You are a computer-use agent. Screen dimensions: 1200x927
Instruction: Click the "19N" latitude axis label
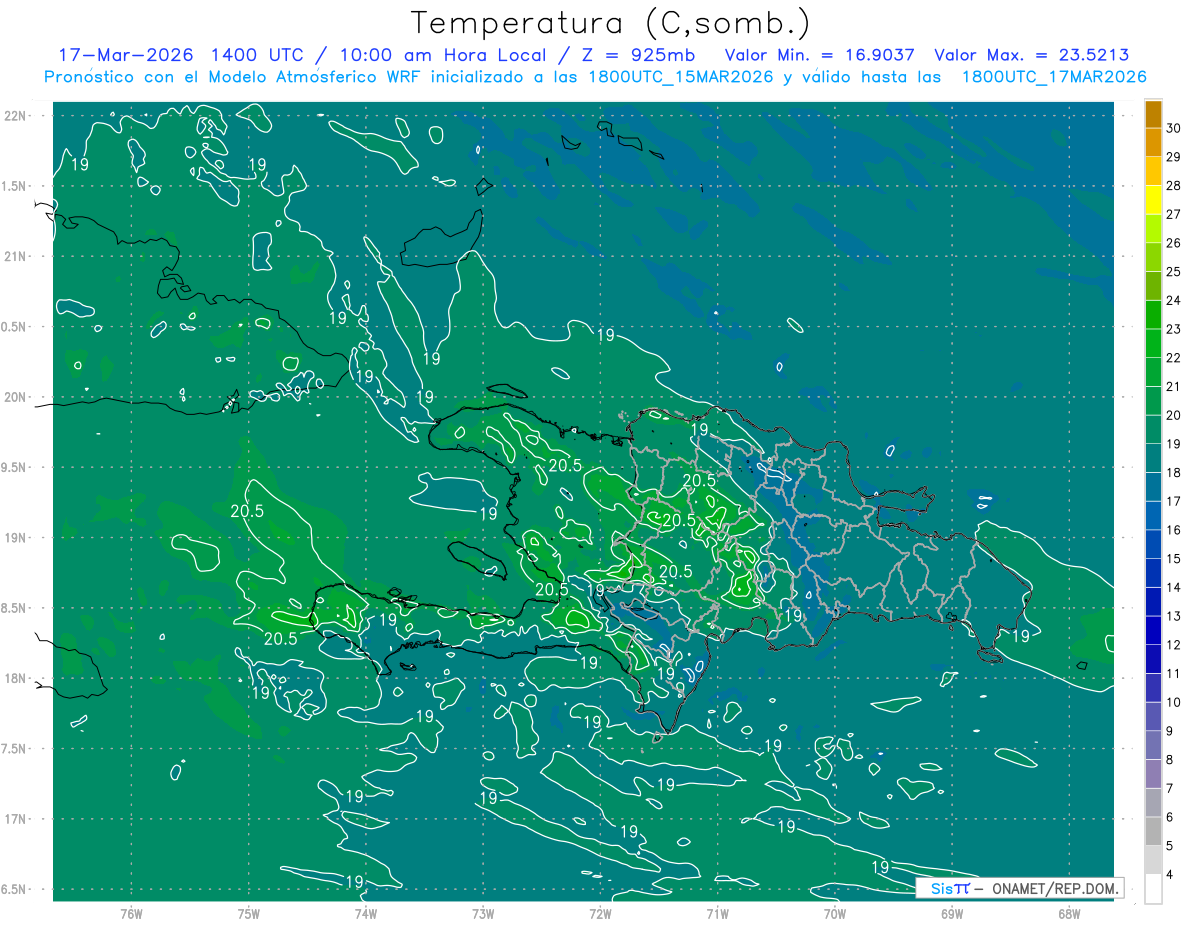point(16,538)
